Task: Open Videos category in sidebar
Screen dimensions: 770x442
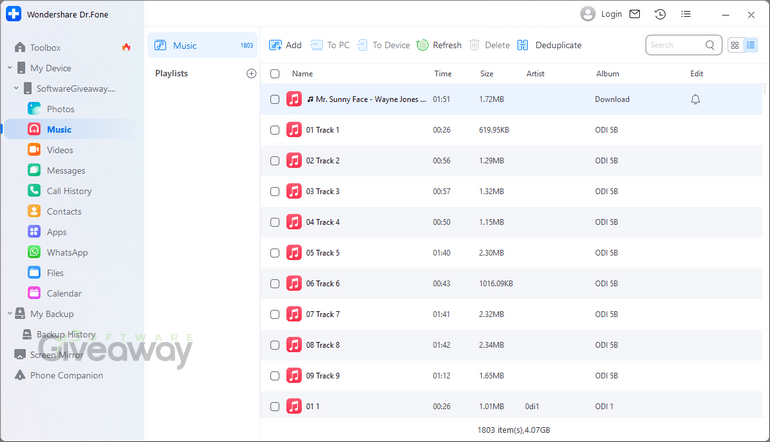Action: click(60, 150)
